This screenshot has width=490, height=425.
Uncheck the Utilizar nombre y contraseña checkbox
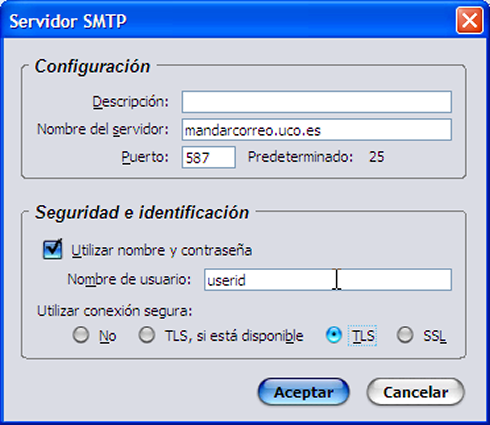coord(53,249)
